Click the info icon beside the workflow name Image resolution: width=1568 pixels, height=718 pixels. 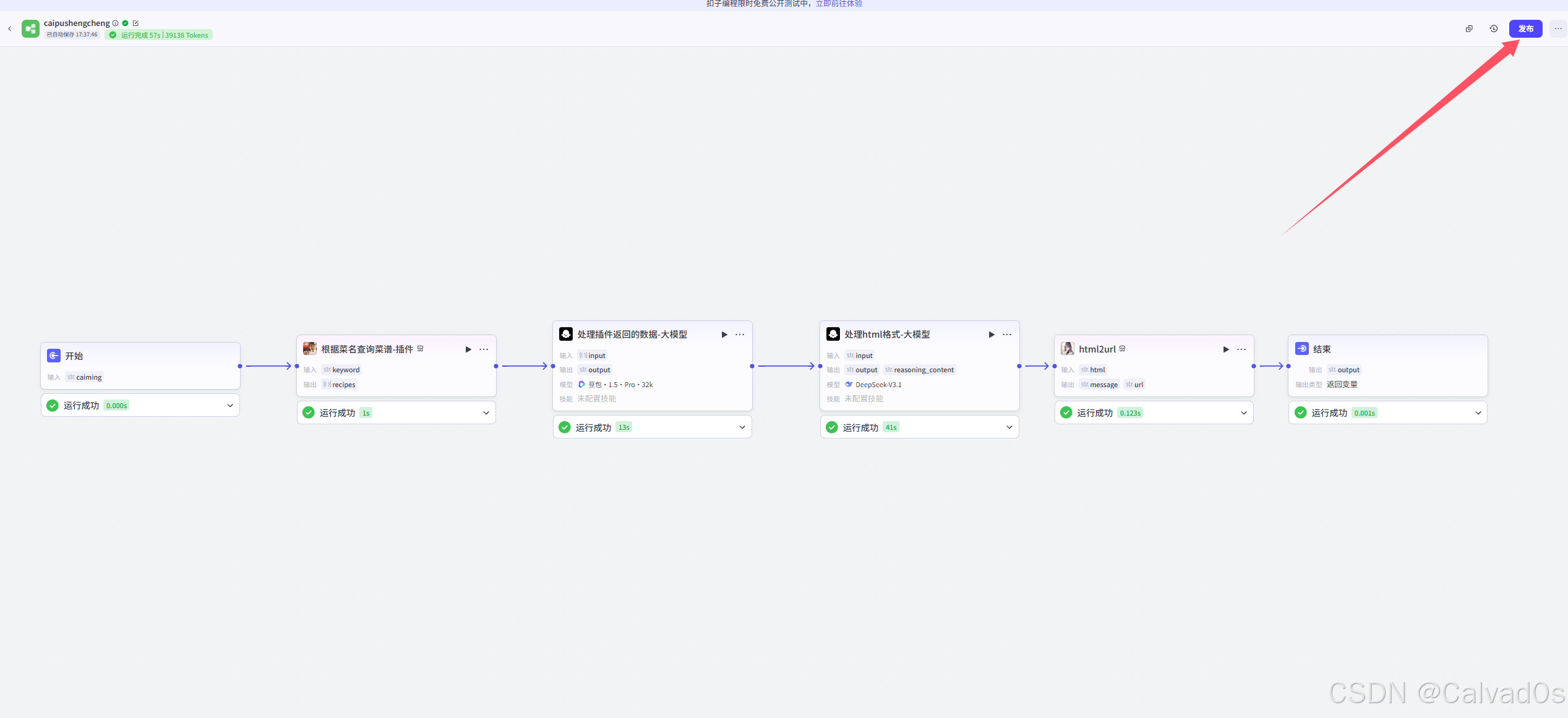pos(115,24)
